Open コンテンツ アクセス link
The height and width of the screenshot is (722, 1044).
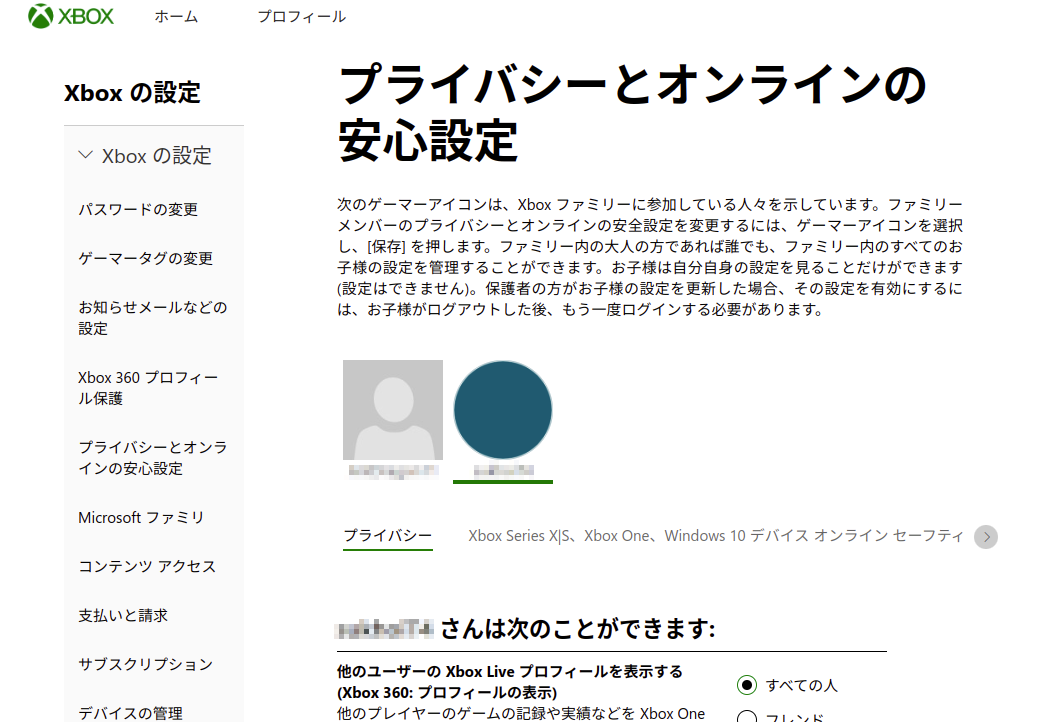coord(147,566)
